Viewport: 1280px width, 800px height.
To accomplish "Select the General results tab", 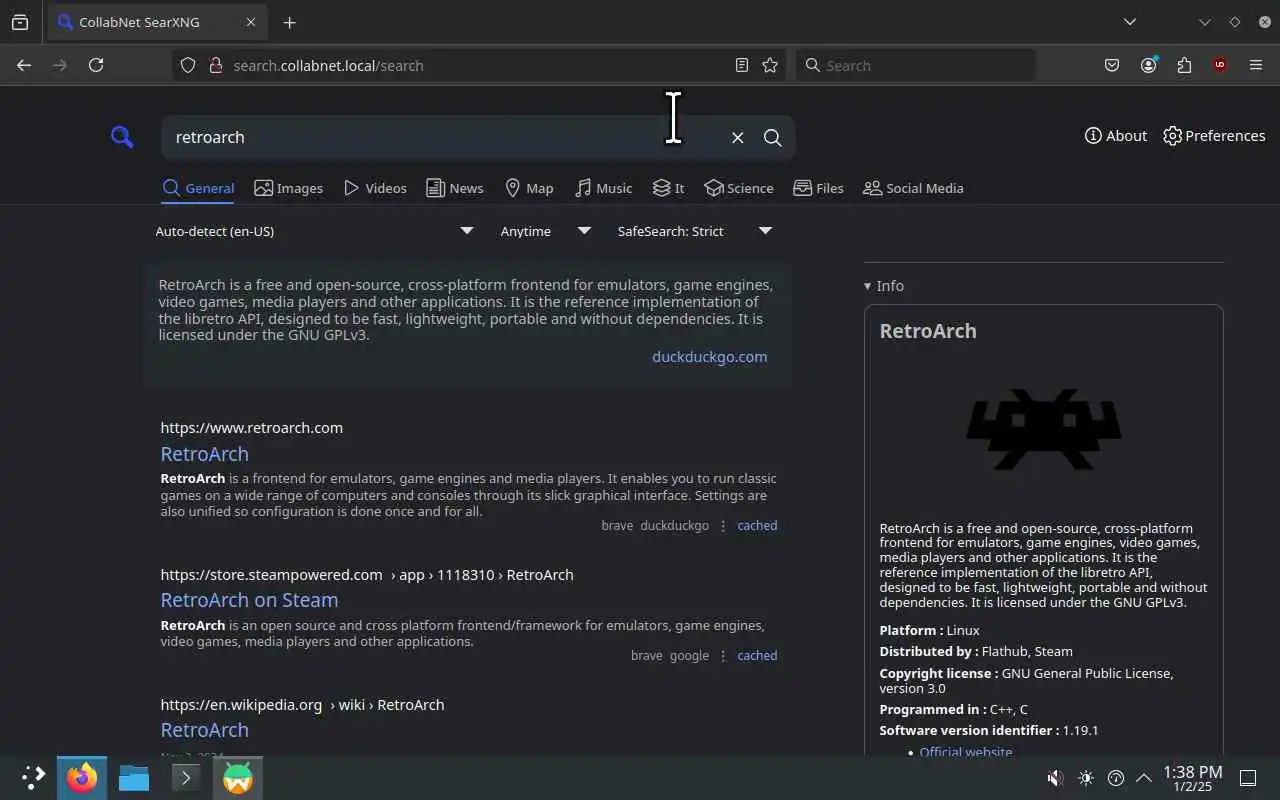I will tap(198, 188).
